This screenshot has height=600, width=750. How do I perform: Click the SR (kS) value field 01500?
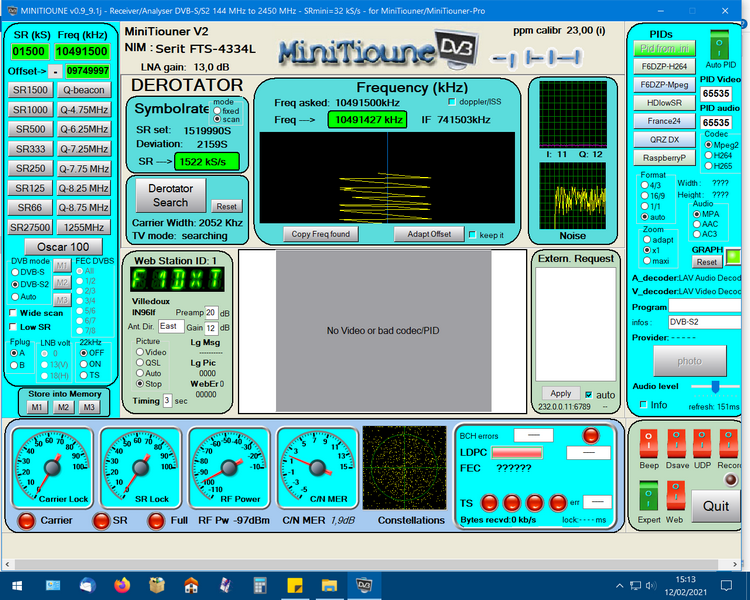[x=29, y=52]
